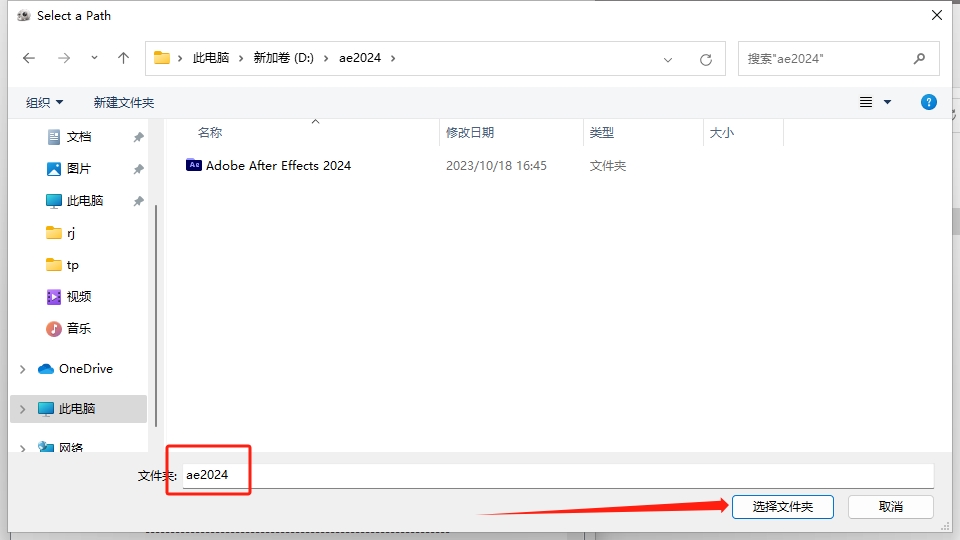Go forward to next folder

tap(64, 58)
